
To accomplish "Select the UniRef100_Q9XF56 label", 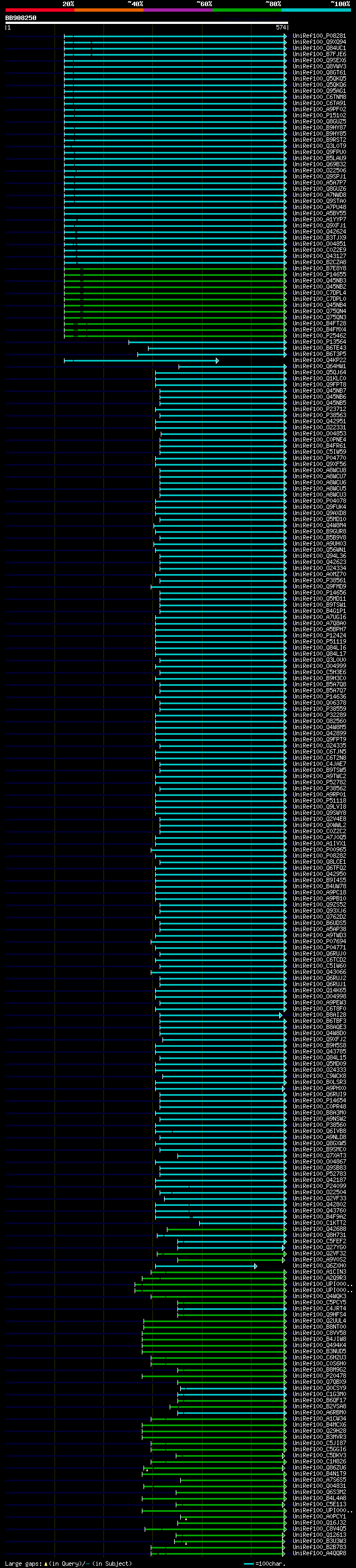I will [319, 464].
